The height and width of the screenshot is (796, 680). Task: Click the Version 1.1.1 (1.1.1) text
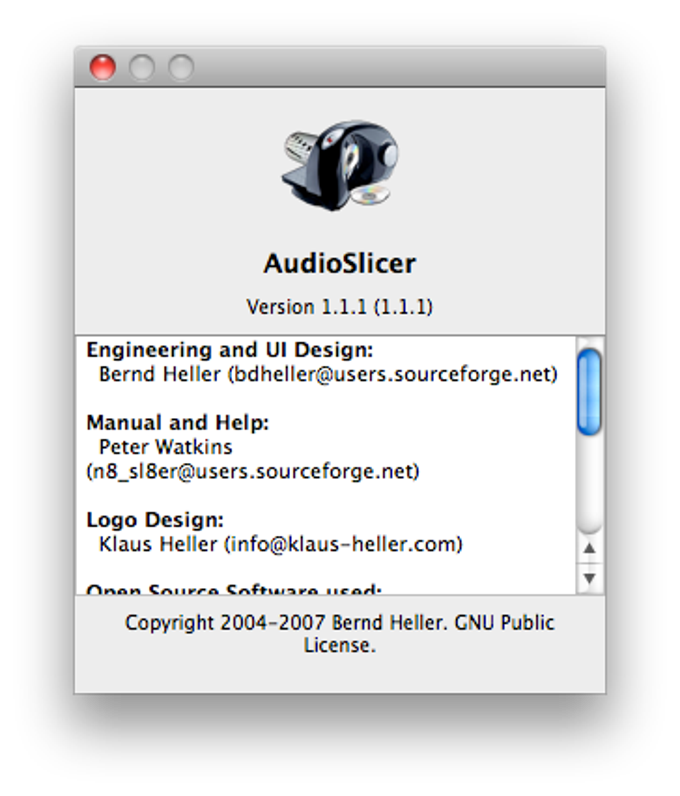[340, 307]
